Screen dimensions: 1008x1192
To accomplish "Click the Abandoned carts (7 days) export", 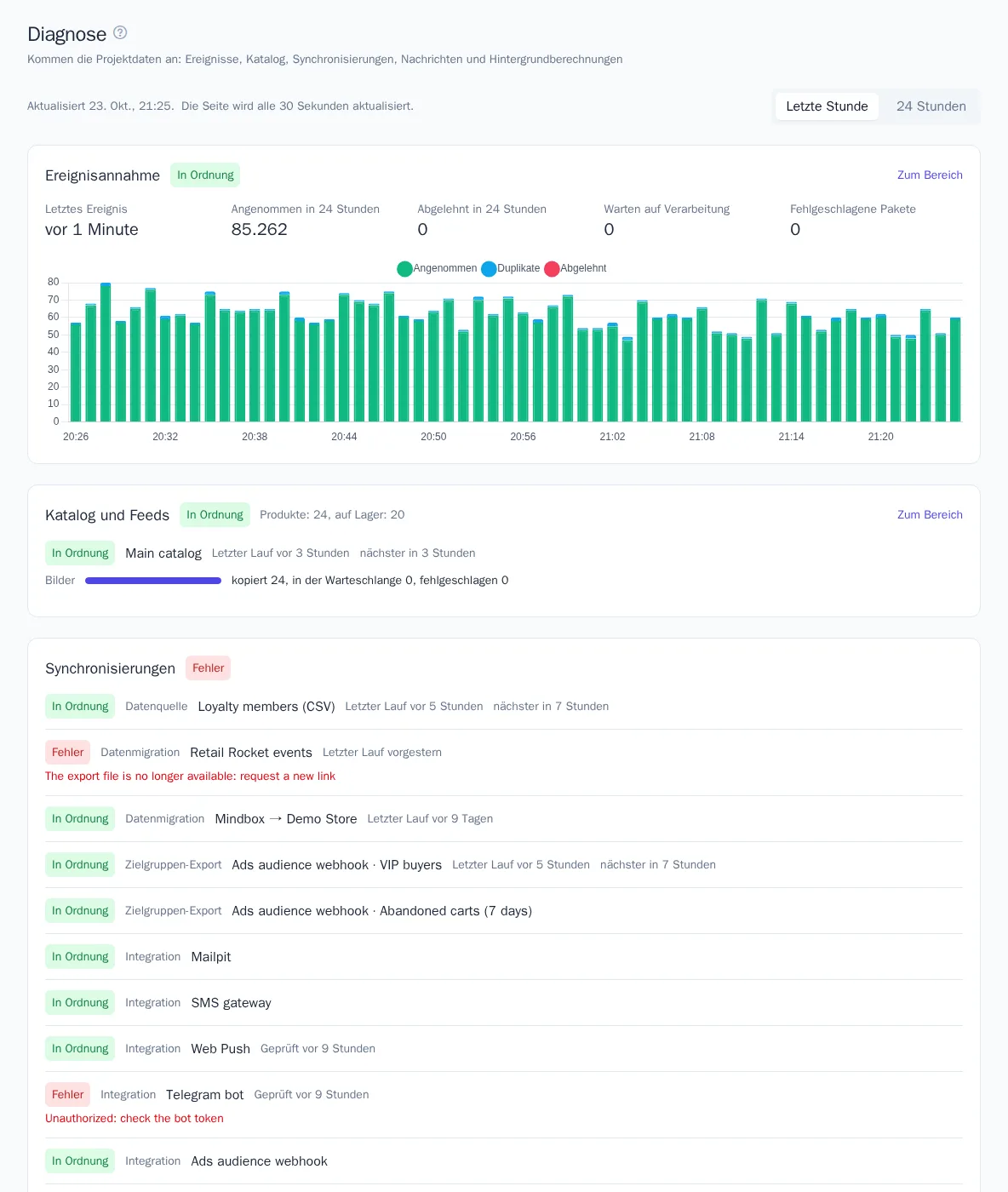I will click(x=382, y=911).
